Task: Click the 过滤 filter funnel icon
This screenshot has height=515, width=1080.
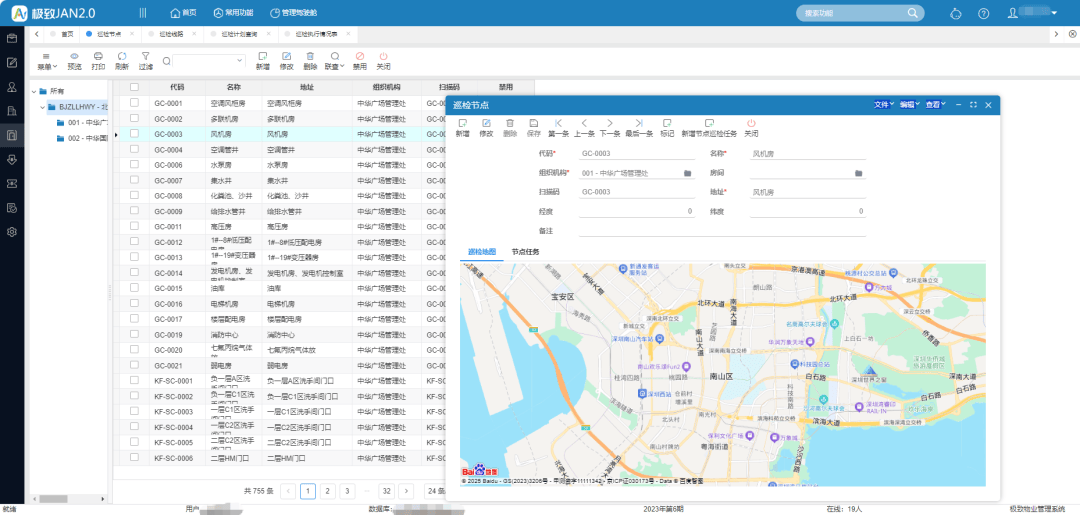Action: pyautogui.click(x=146, y=57)
